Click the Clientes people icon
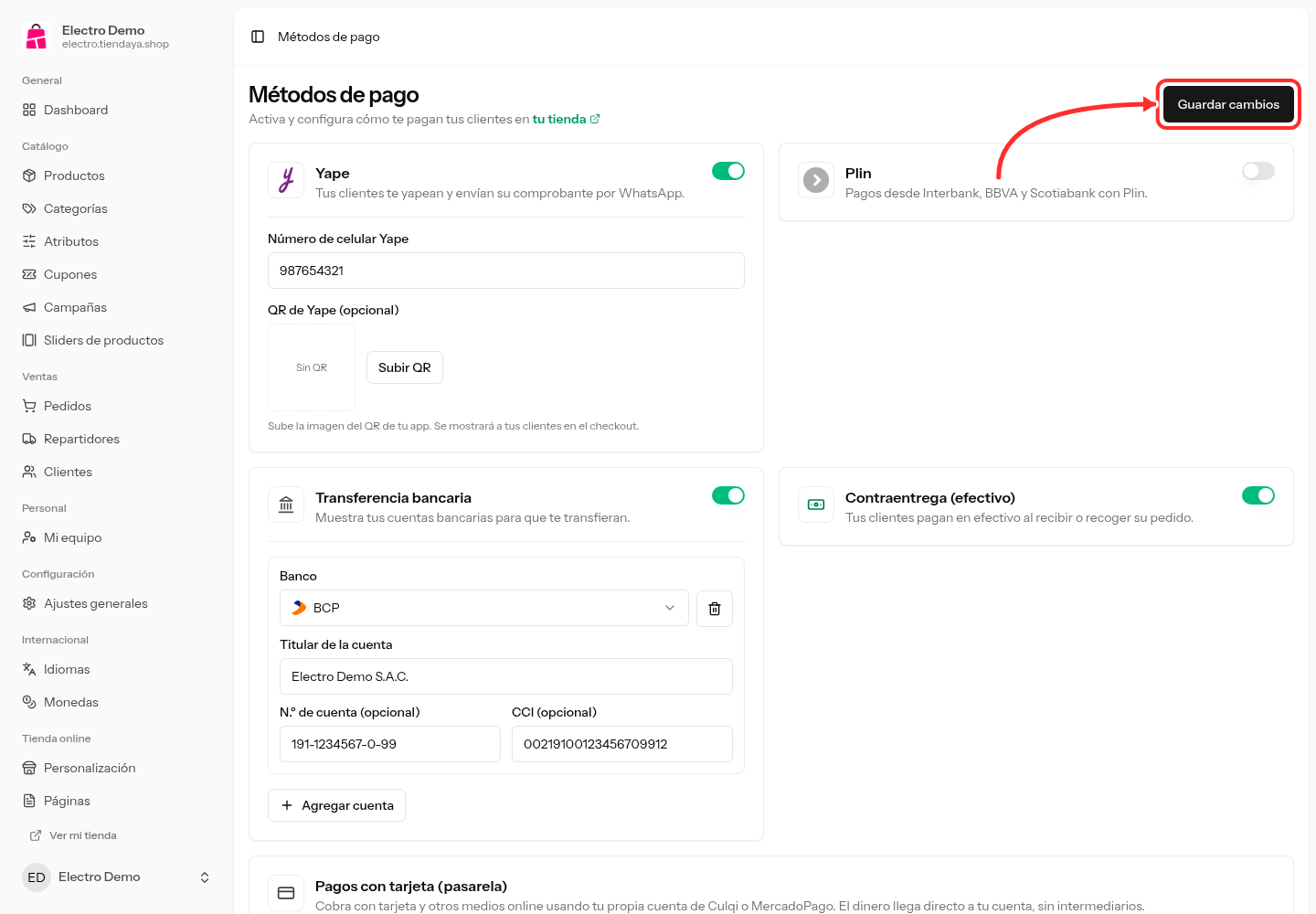The width and height of the screenshot is (1316, 914). point(29,472)
